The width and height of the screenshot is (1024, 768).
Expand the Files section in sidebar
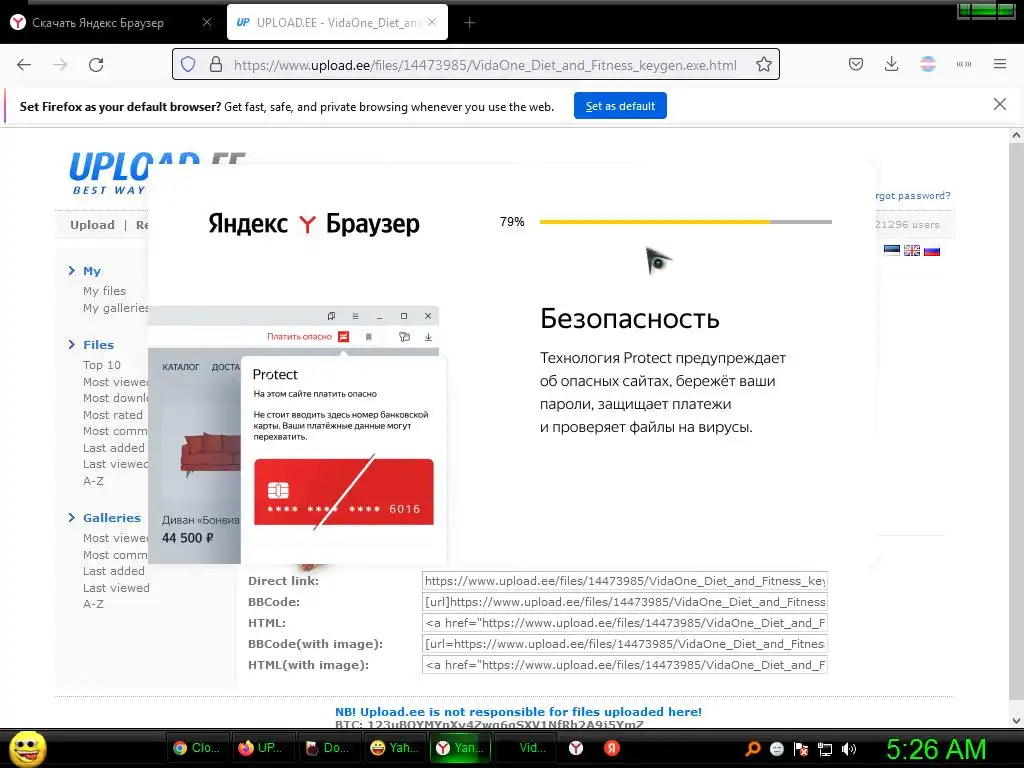coord(72,344)
